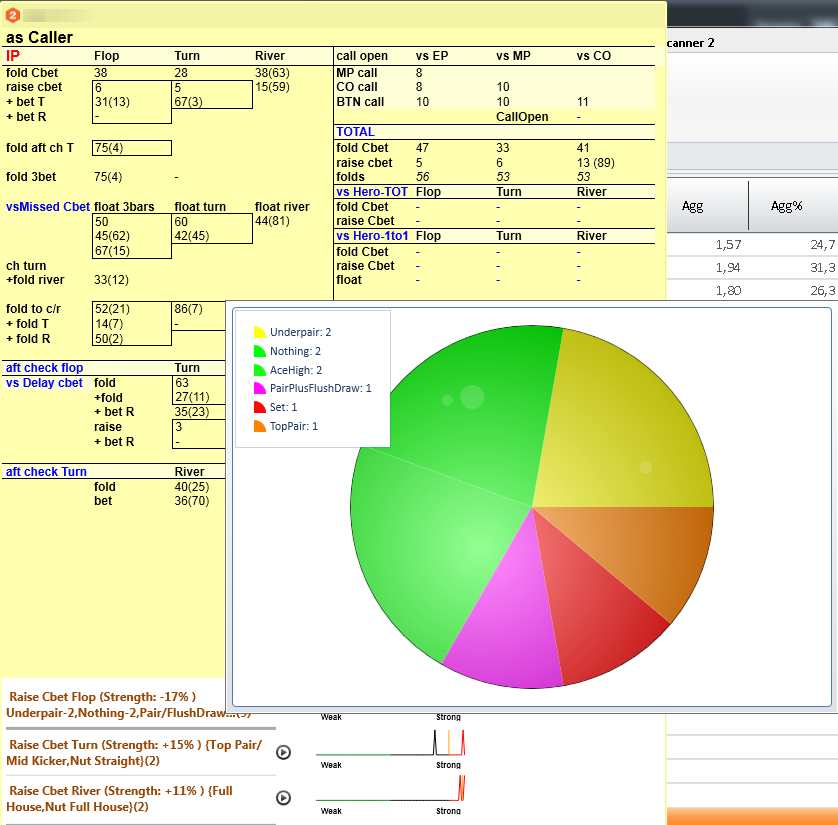Play the Raise Cbet River hand replay icon
The image size is (838, 825).
coord(283,797)
